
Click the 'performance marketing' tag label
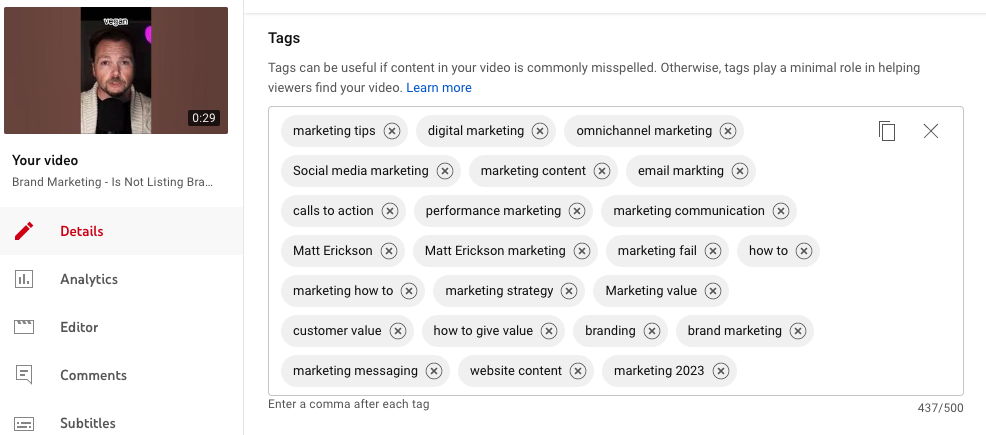pyautogui.click(x=493, y=211)
